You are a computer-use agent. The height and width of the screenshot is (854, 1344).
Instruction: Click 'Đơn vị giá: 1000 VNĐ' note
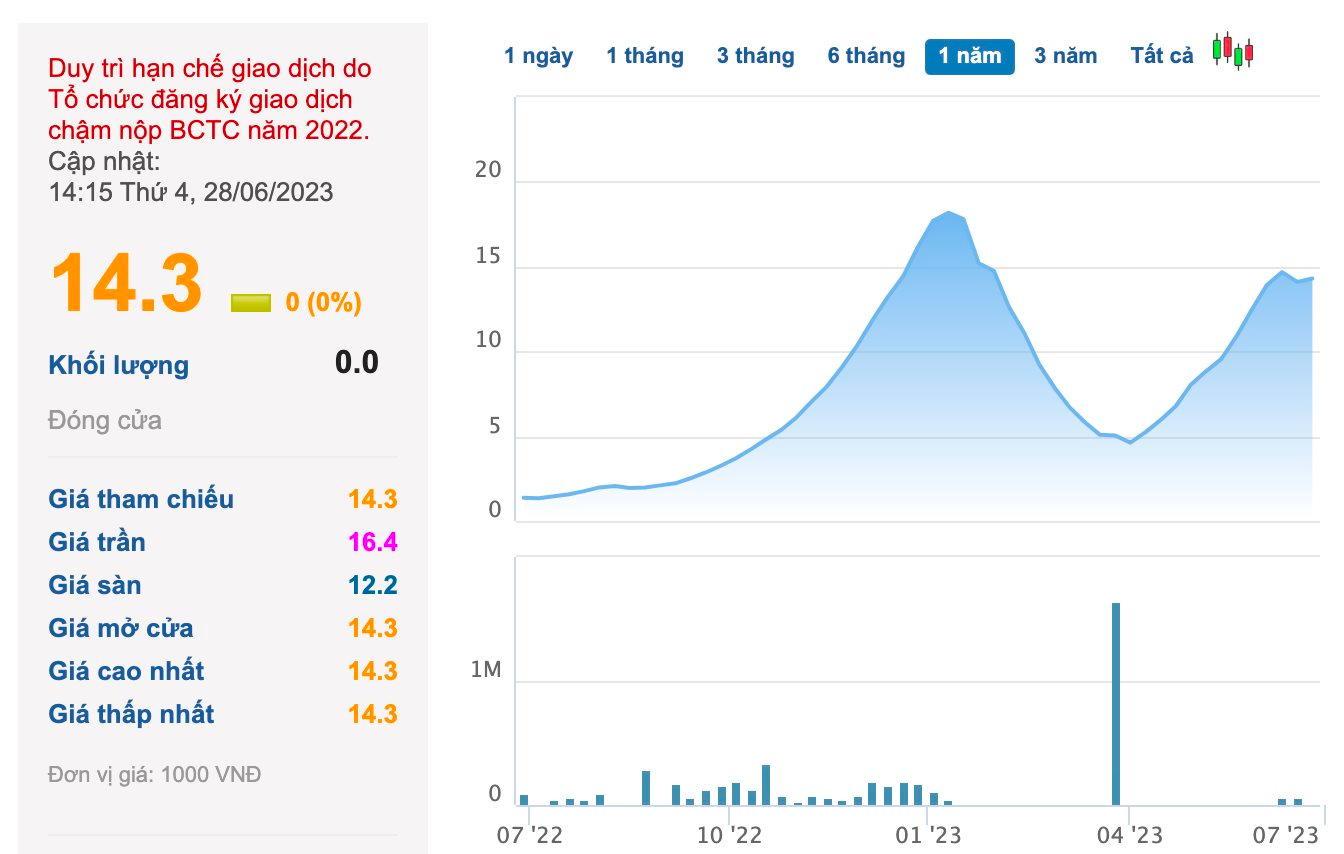tap(154, 774)
